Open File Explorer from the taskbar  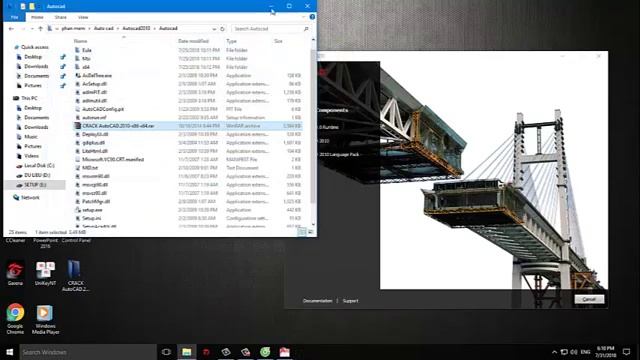click(187, 352)
